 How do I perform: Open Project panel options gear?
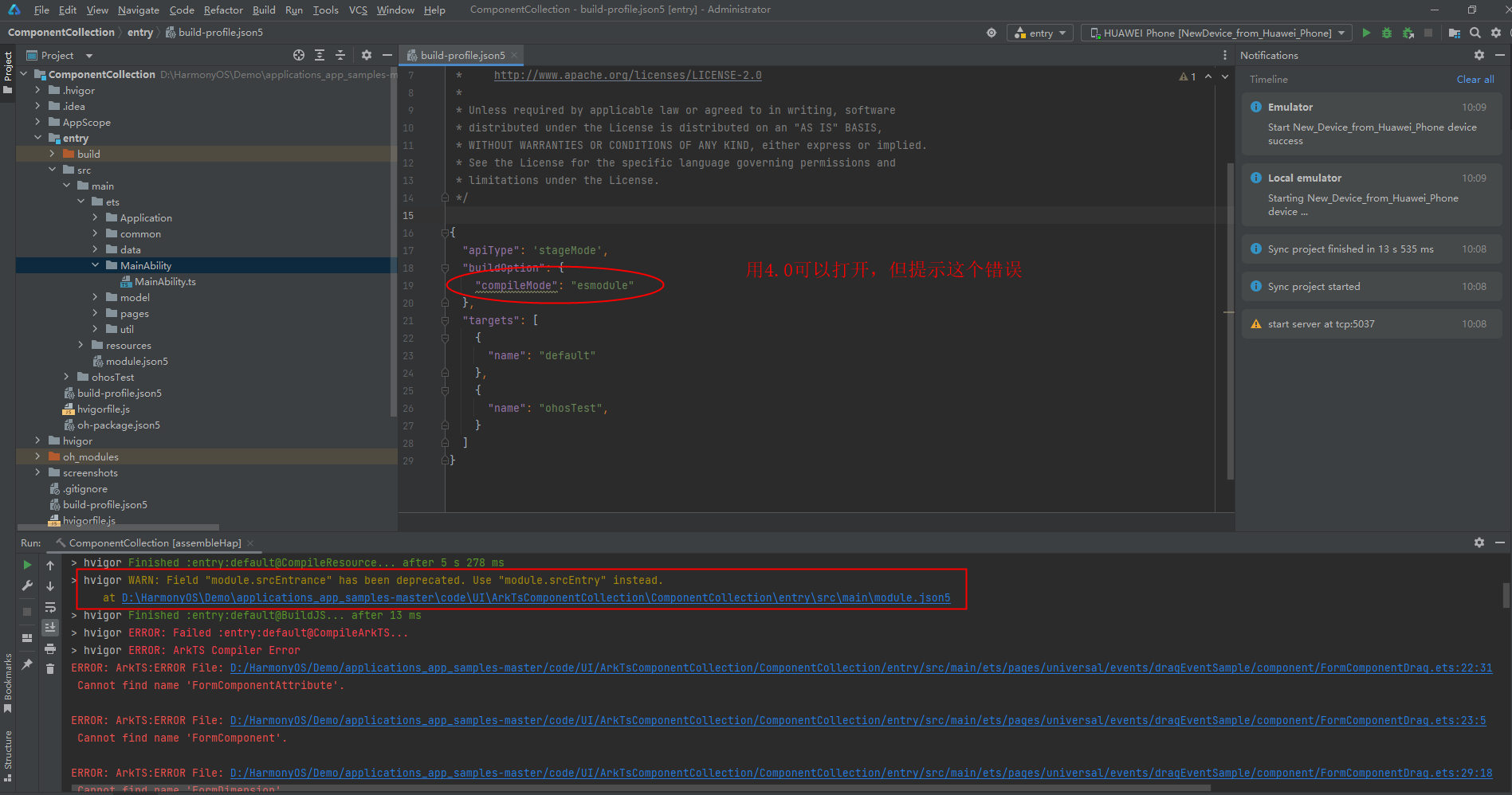click(x=367, y=55)
